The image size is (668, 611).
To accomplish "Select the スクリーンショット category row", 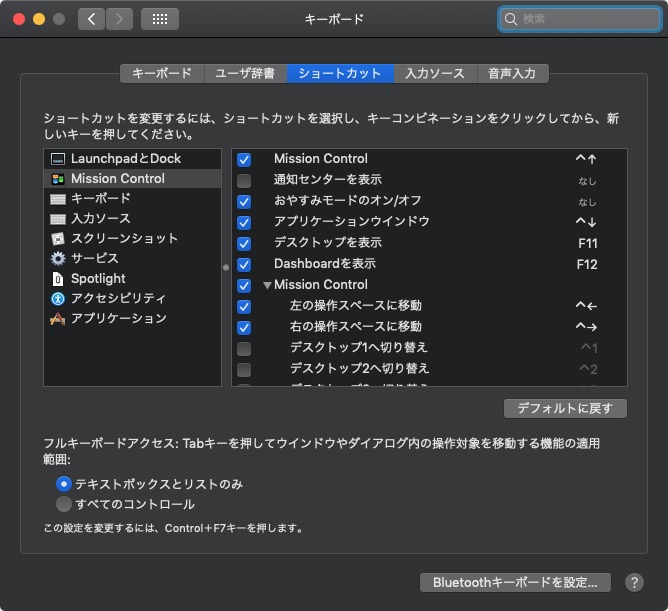I will [132, 239].
